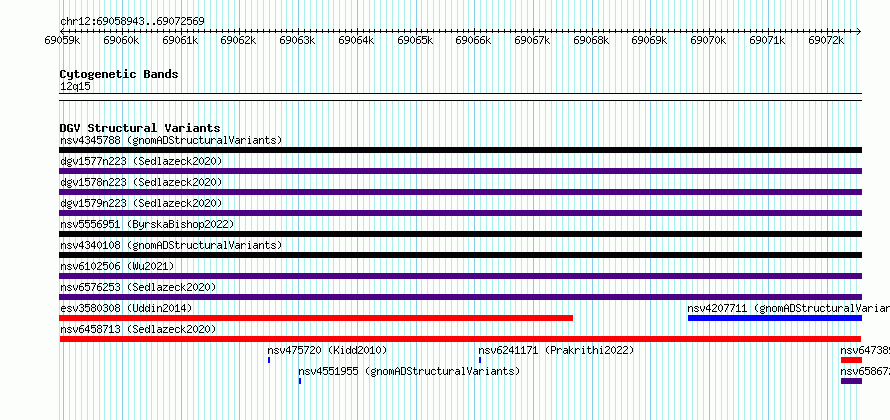This screenshot has width=890, height=420.
Task: Click the 69071k ruler tick label
Action: [x=767, y=40]
